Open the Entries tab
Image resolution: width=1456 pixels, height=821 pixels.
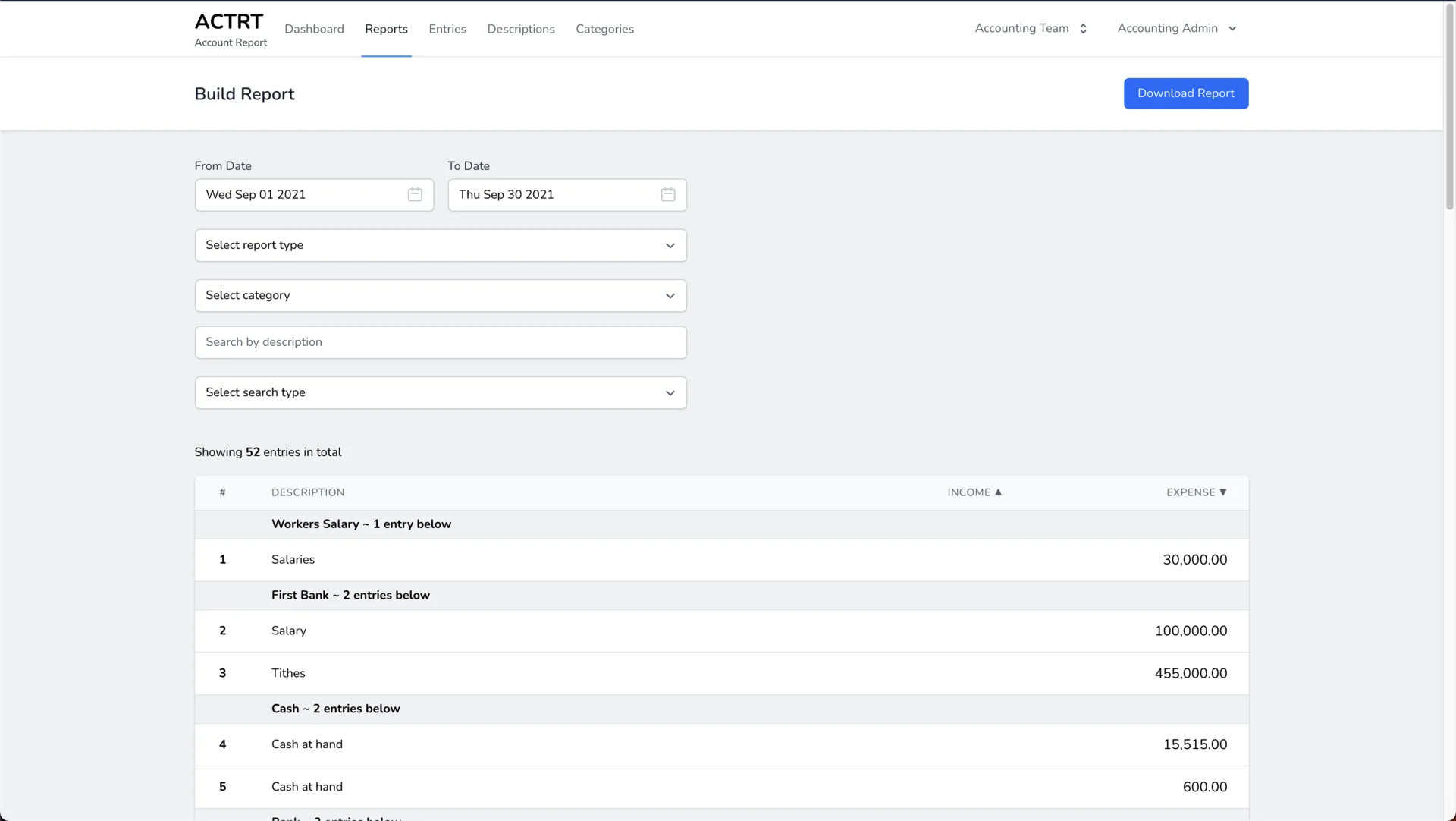(x=447, y=29)
